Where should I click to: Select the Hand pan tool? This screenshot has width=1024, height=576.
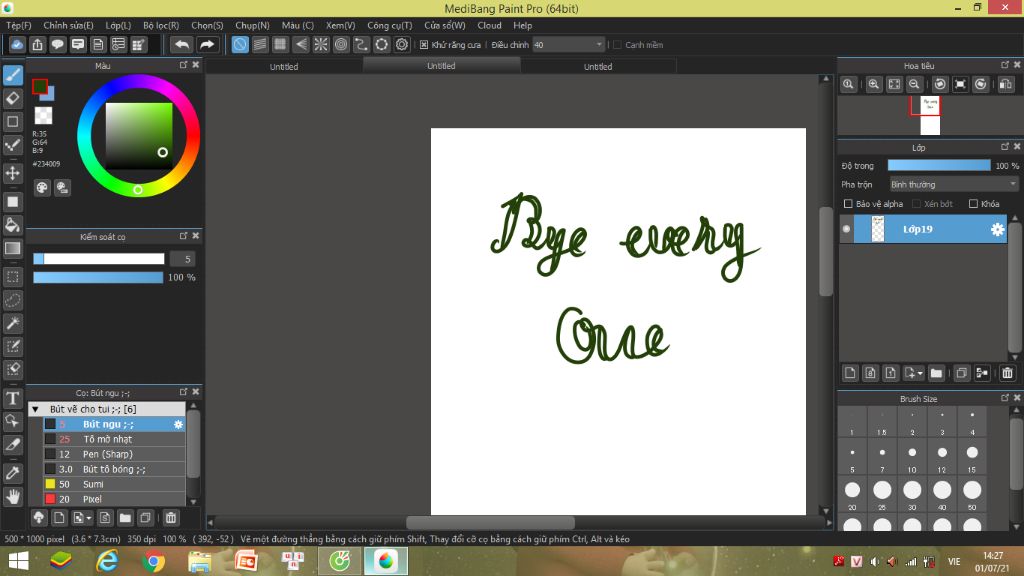tap(13, 497)
